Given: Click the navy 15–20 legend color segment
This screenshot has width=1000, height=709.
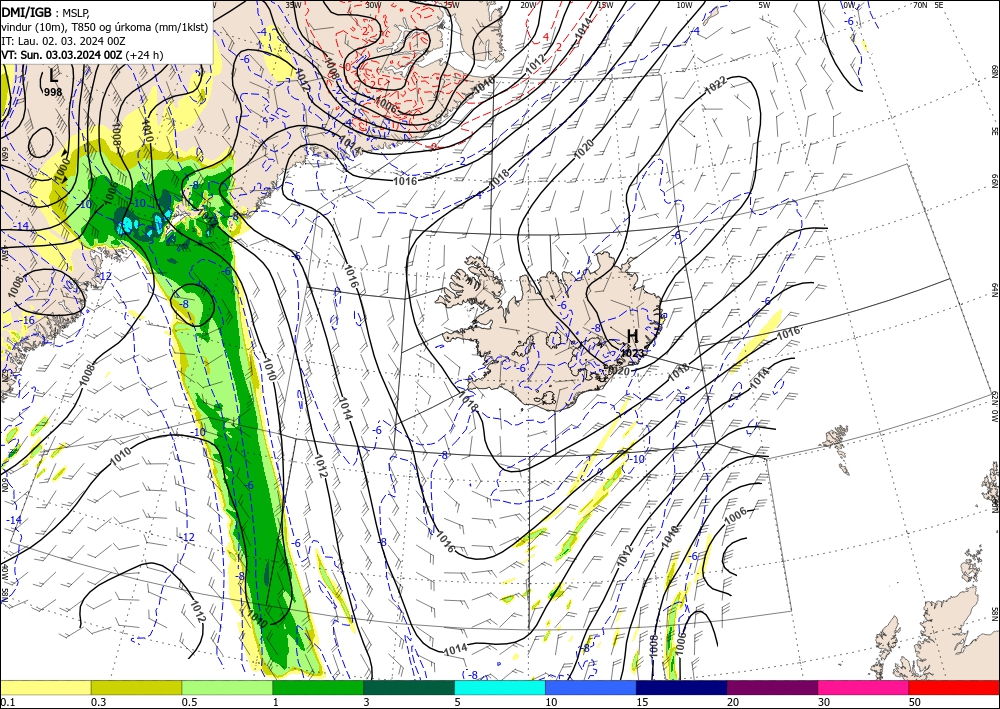Looking at the screenshot, I should pos(682,687).
